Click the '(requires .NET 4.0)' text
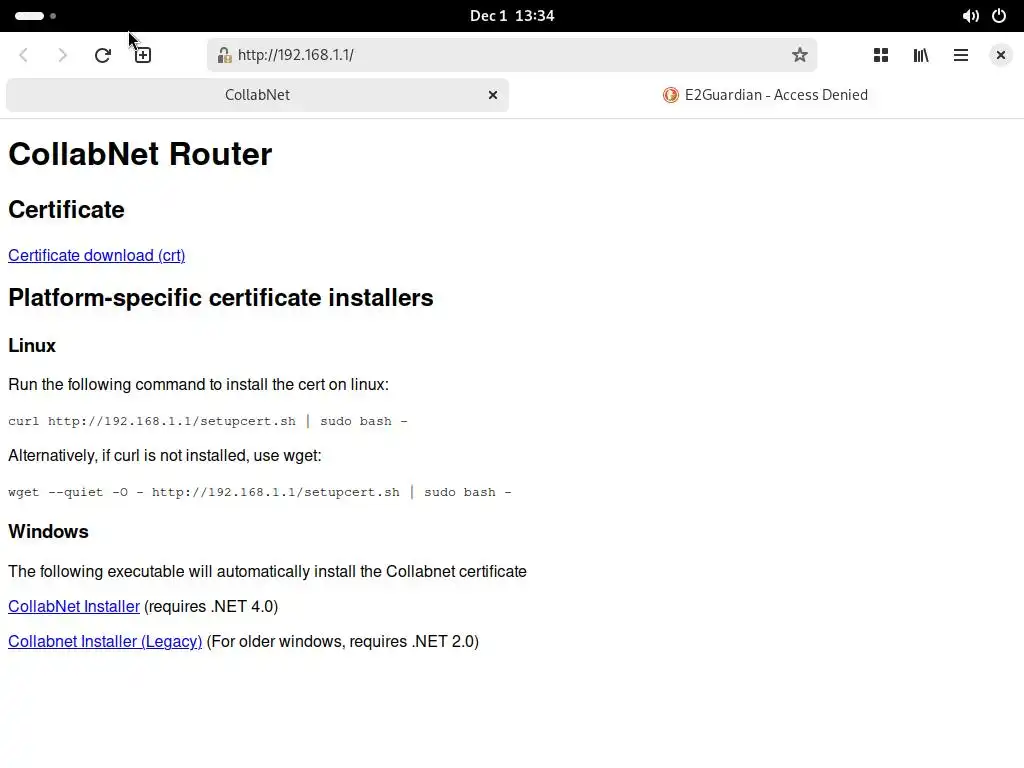1024x768 pixels. (x=211, y=606)
